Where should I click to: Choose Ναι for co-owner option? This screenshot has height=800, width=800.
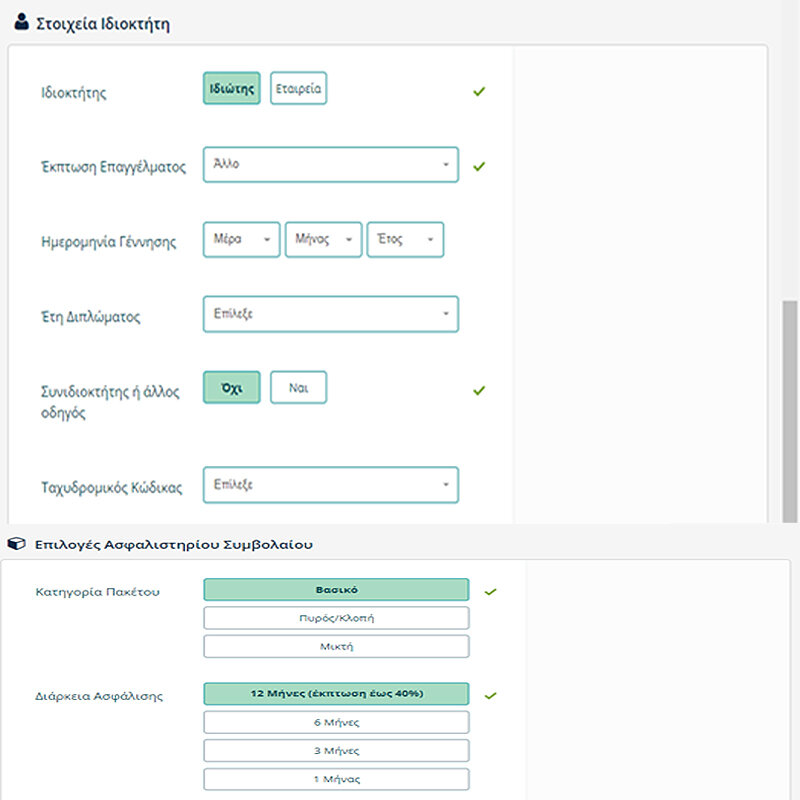coord(298,387)
